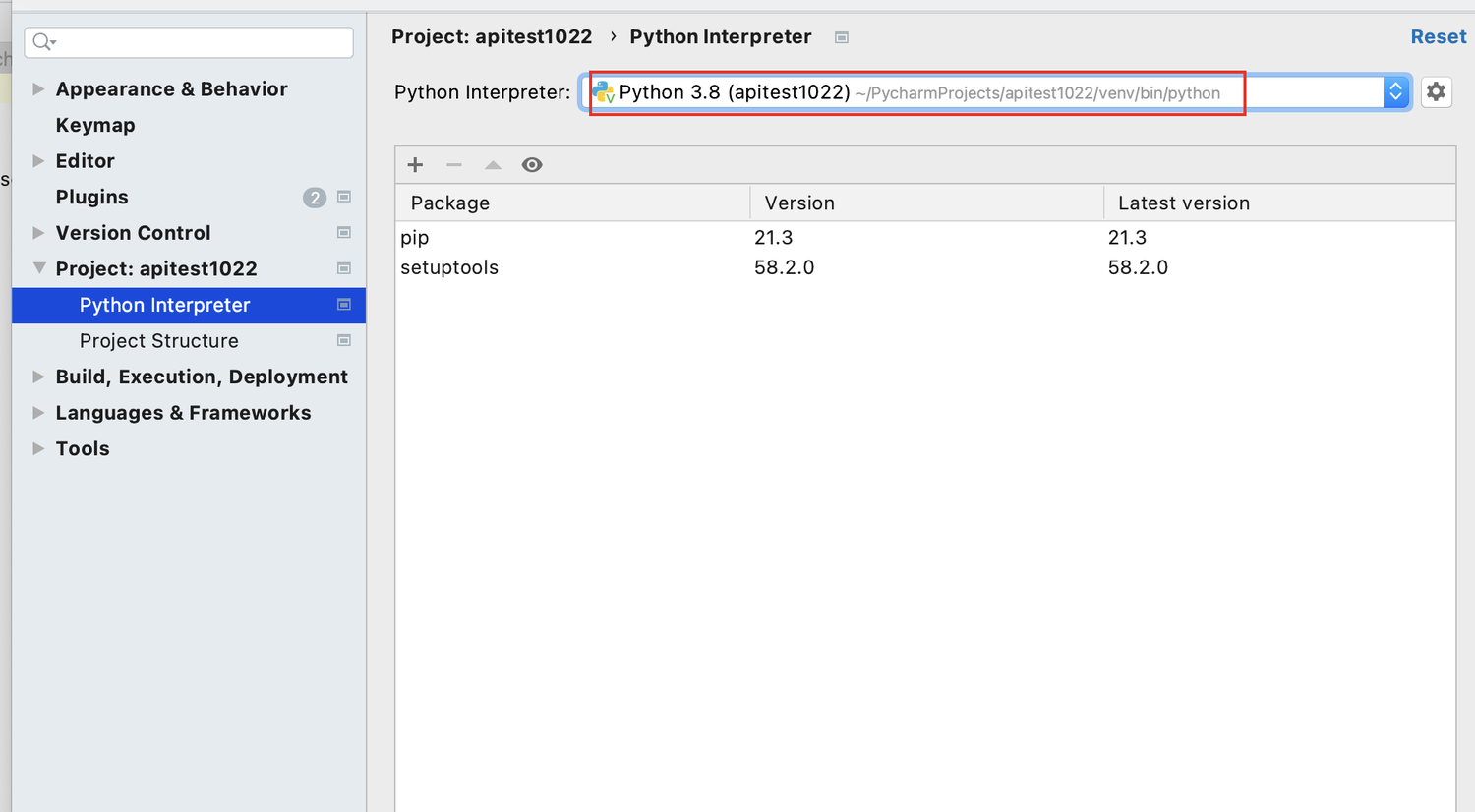Click the Project: apitest1022 breadcrumb
The image size is (1475, 812).
(492, 36)
